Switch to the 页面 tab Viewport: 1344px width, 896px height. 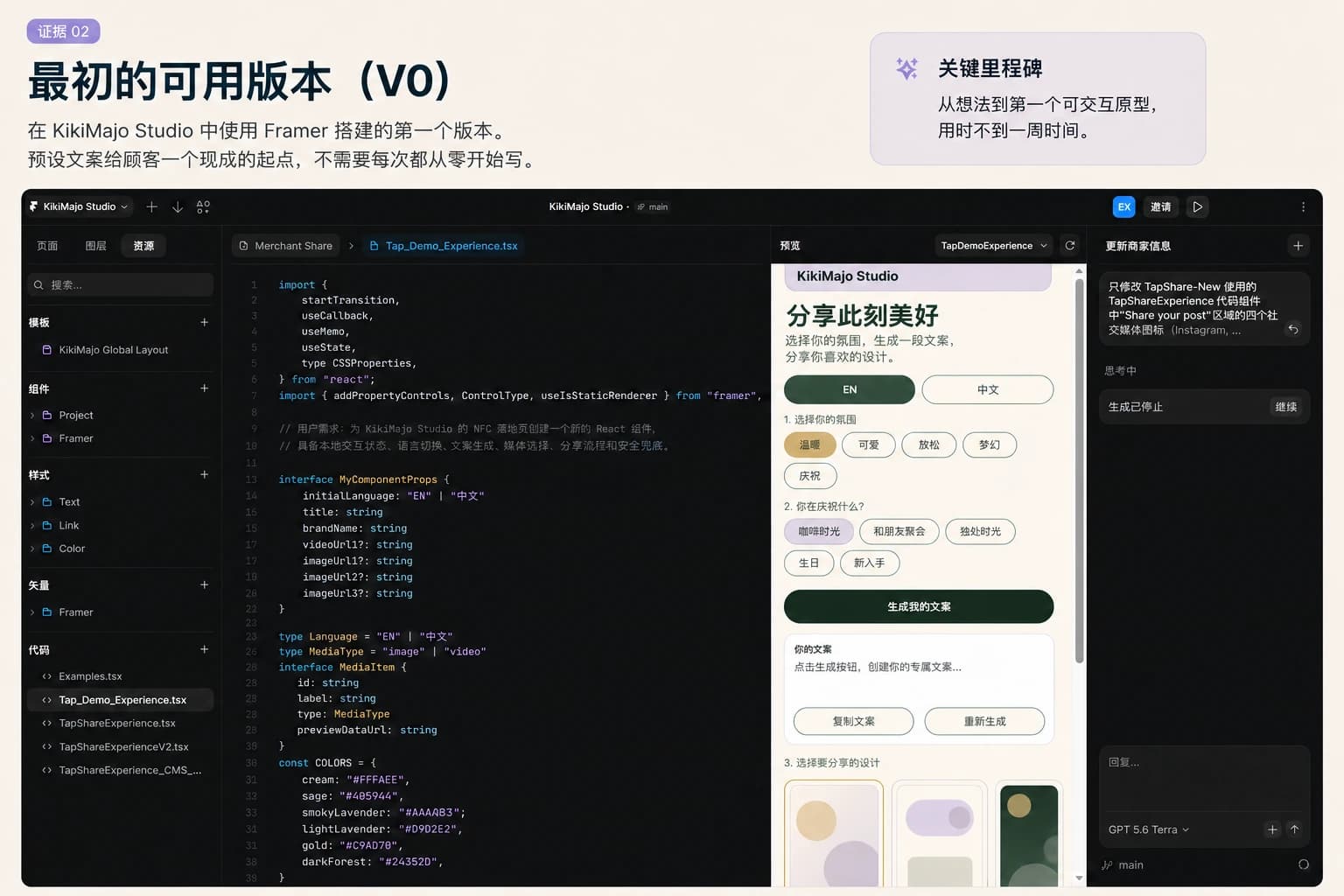pyautogui.click(x=47, y=246)
